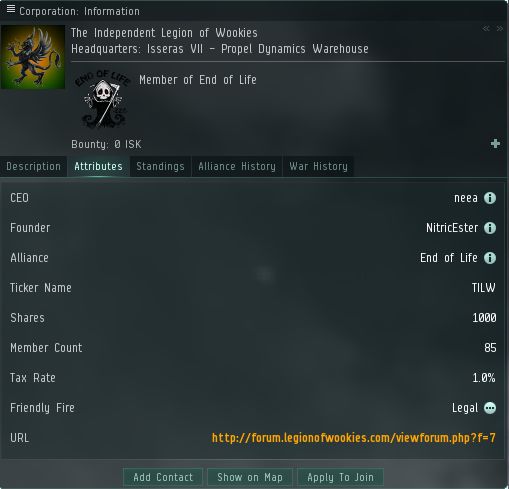Show info for End of Life alliance

pyautogui.click(x=490, y=258)
